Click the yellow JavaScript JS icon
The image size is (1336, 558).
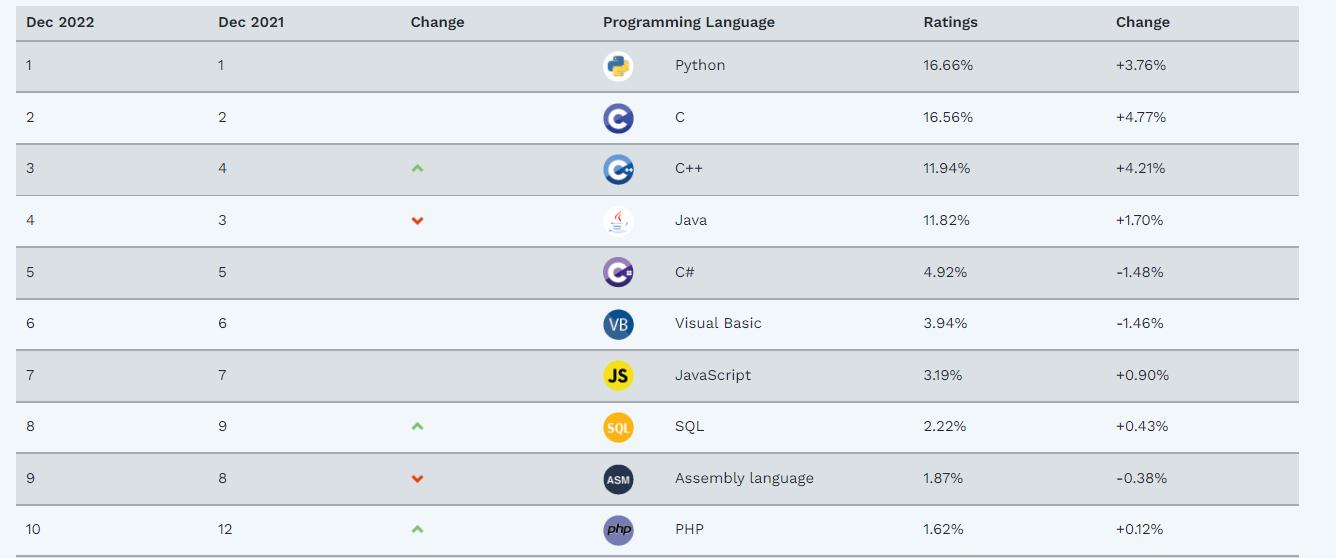[x=618, y=376]
